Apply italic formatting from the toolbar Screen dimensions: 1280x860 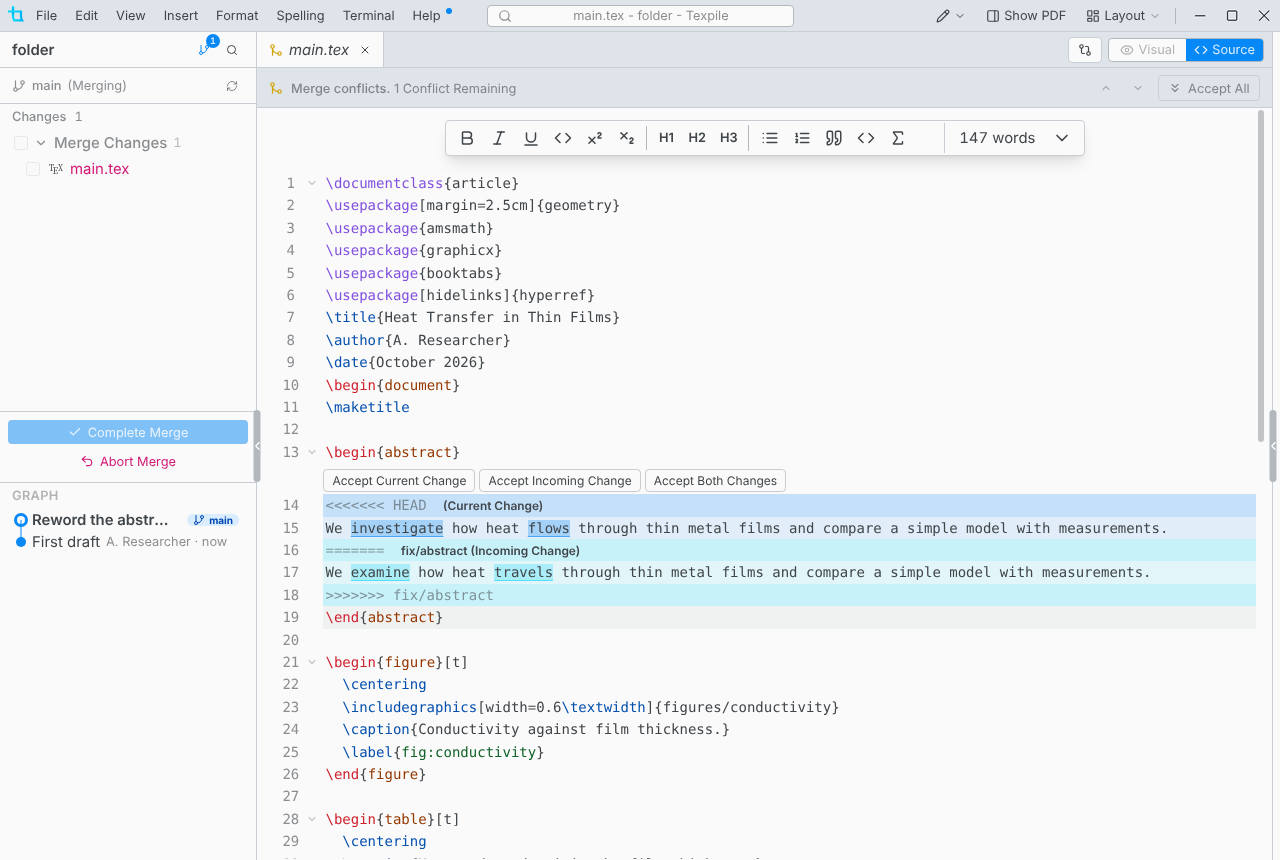pyautogui.click(x=499, y=138)
